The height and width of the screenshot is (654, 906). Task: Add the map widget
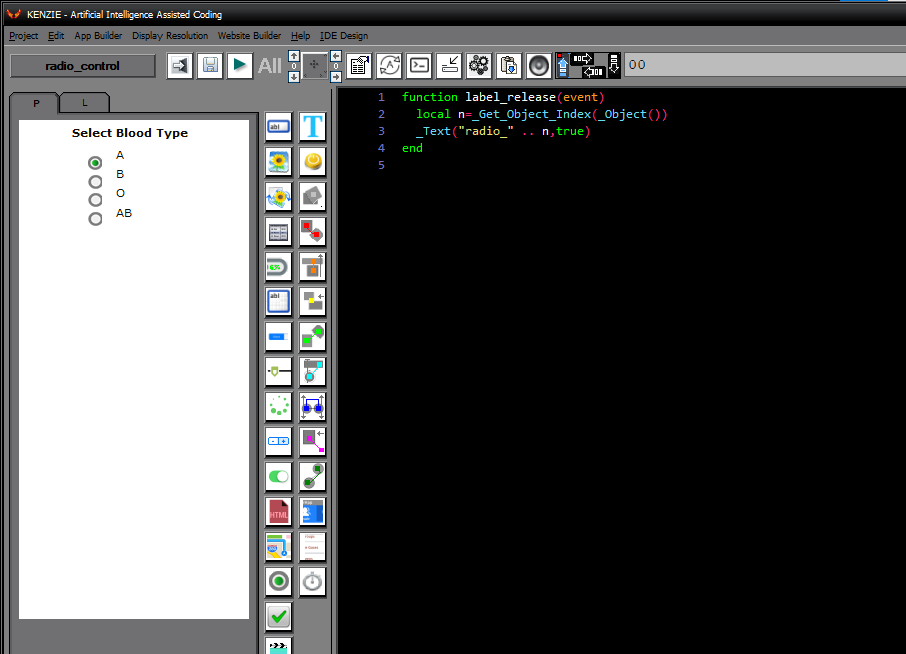point(279,547)
